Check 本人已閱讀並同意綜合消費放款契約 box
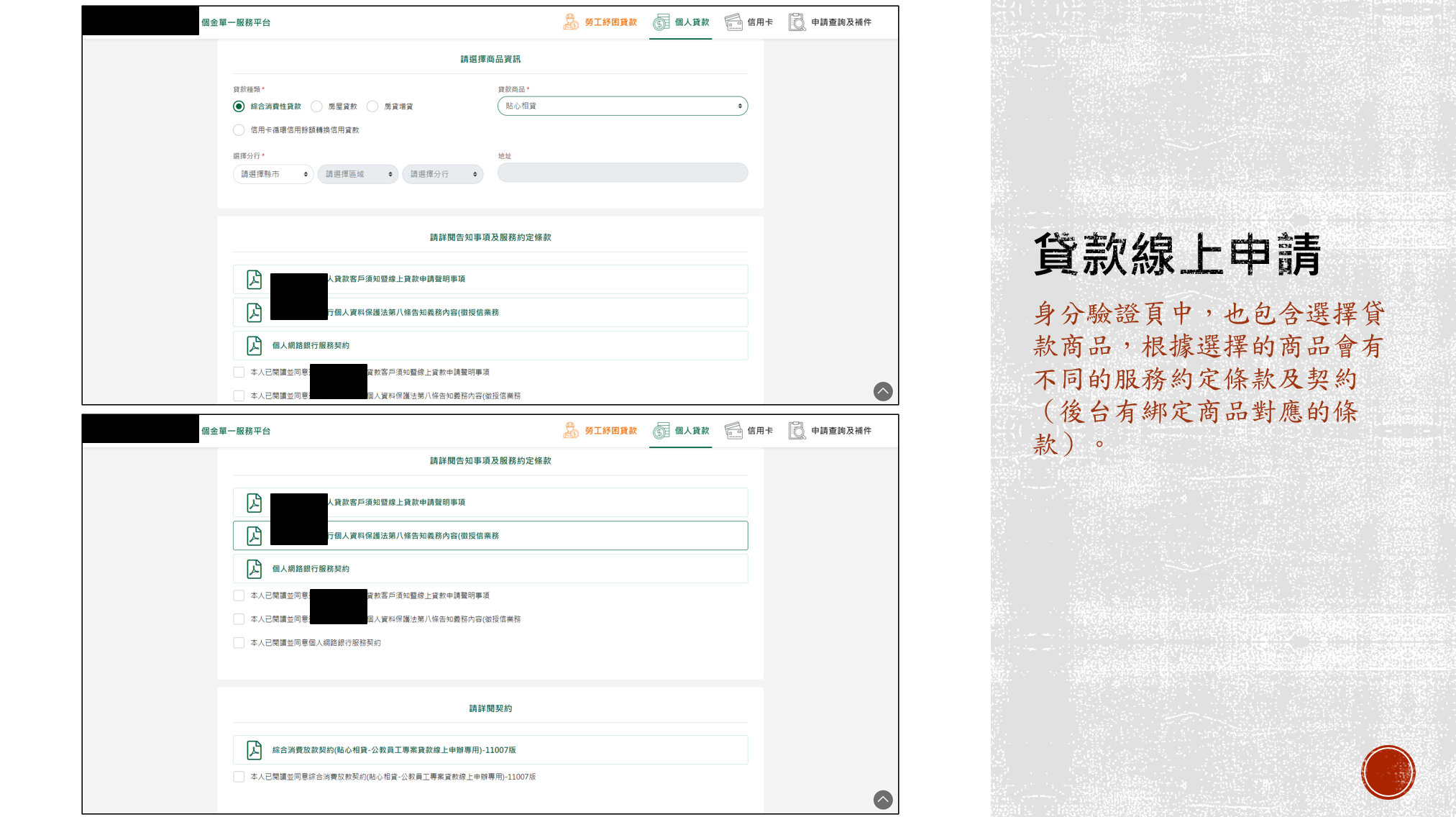Image resolution: width=1456 pixels, height=817 pixels. 239,777
